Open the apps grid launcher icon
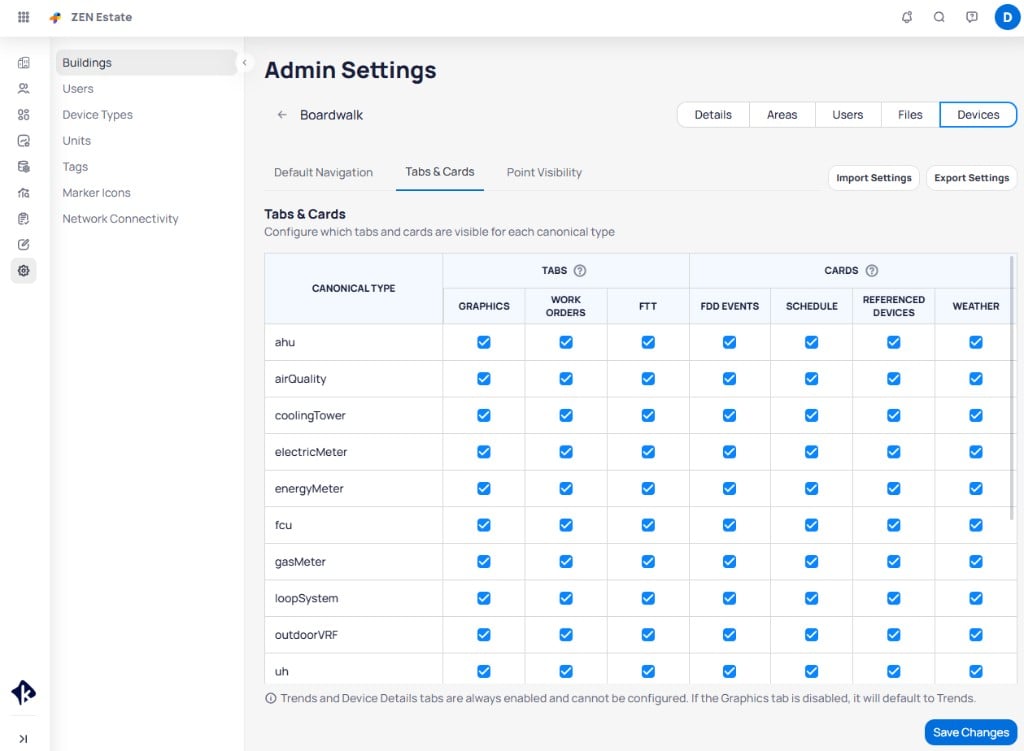 [x=24, y=17]
